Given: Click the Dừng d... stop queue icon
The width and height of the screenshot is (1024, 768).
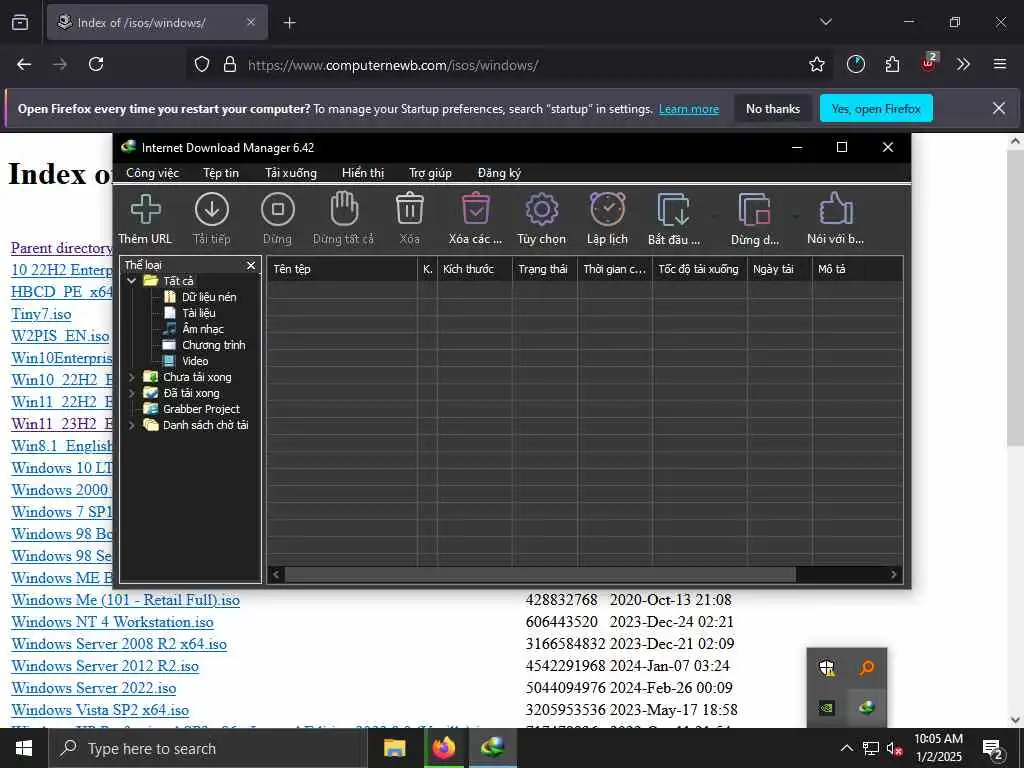Looking at the screenshot, I should click(x=754, y=209).
